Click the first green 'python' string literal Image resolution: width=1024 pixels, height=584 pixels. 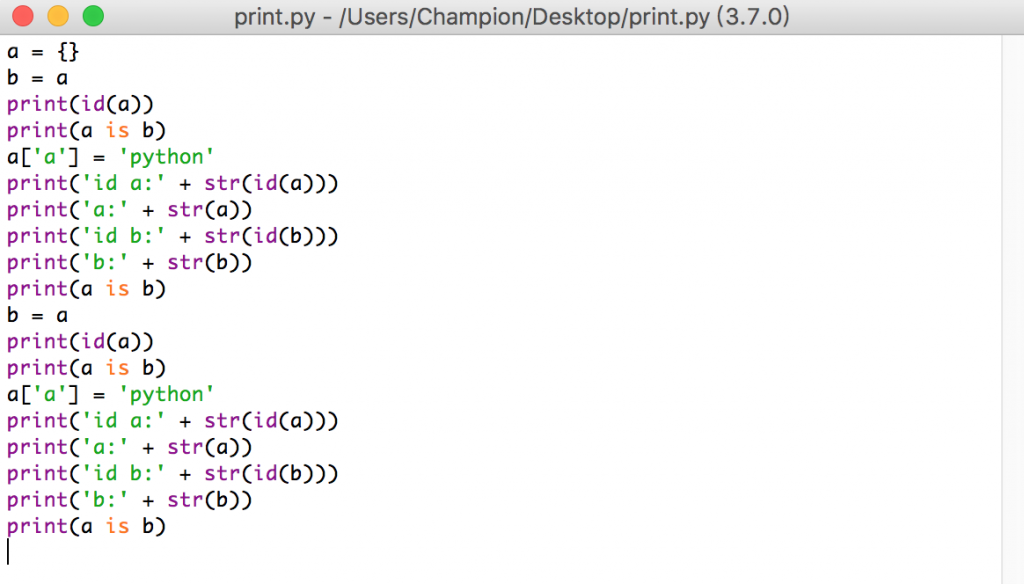click(x=166, y=157)
